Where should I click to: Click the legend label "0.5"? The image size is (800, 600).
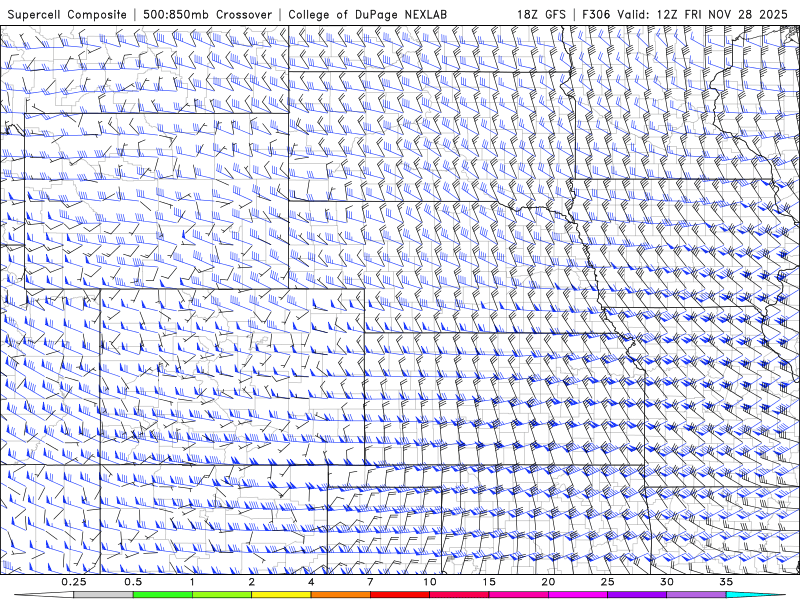[133, 582]
